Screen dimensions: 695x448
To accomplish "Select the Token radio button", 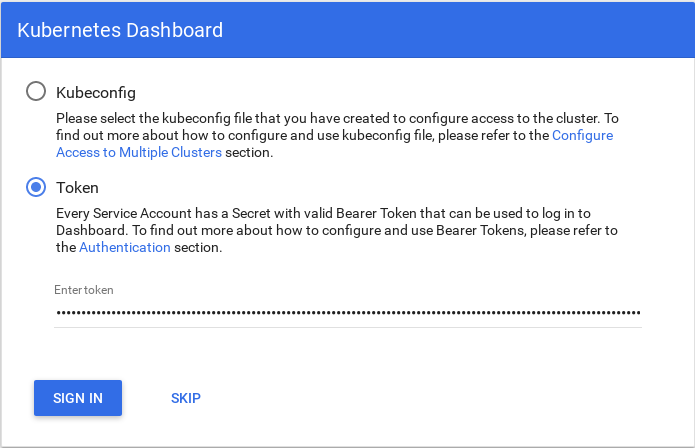I will 36,187.
